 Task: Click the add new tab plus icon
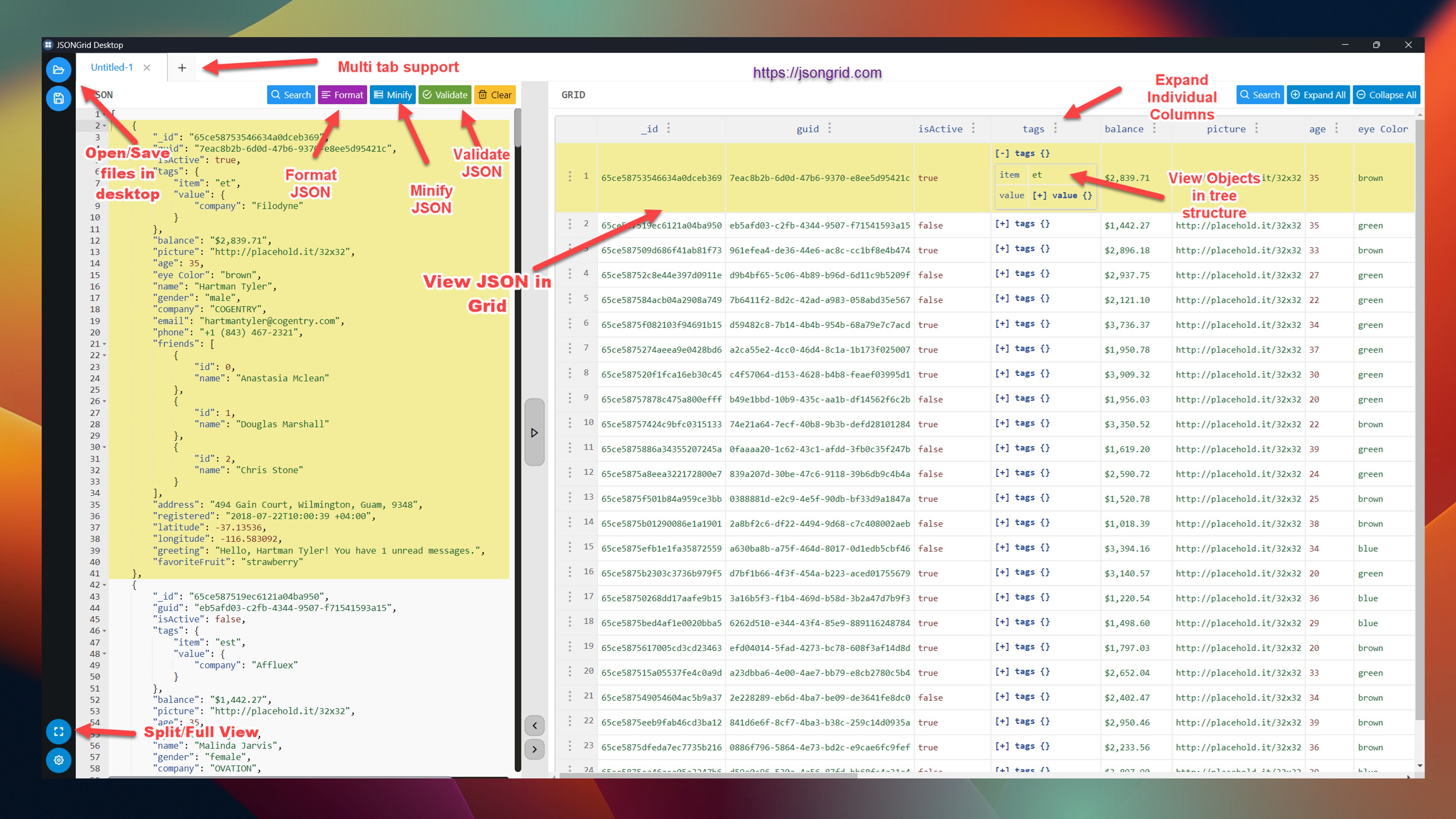coord(182,68)
